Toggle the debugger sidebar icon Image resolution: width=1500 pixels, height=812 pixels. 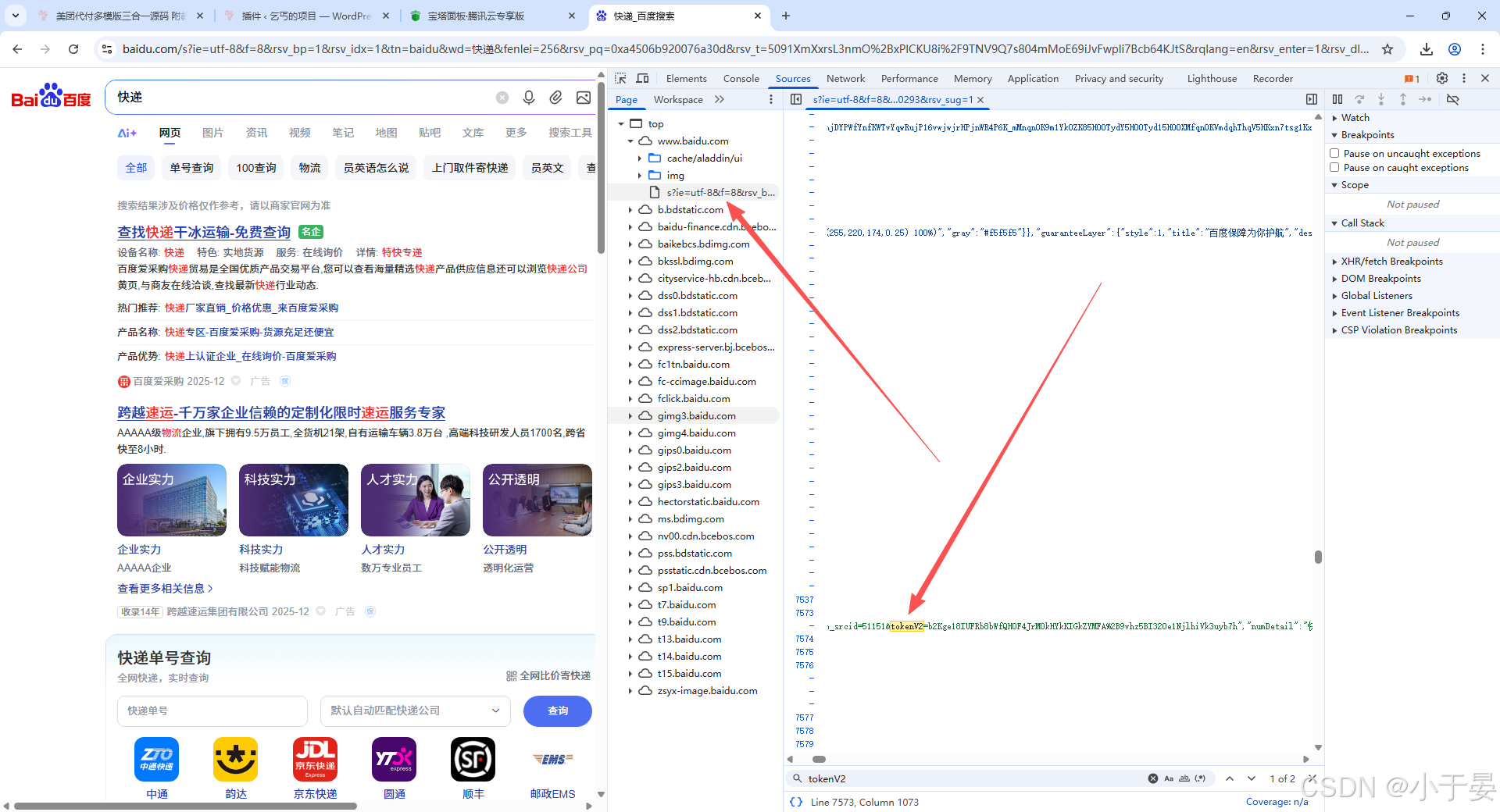(1312, 99)
